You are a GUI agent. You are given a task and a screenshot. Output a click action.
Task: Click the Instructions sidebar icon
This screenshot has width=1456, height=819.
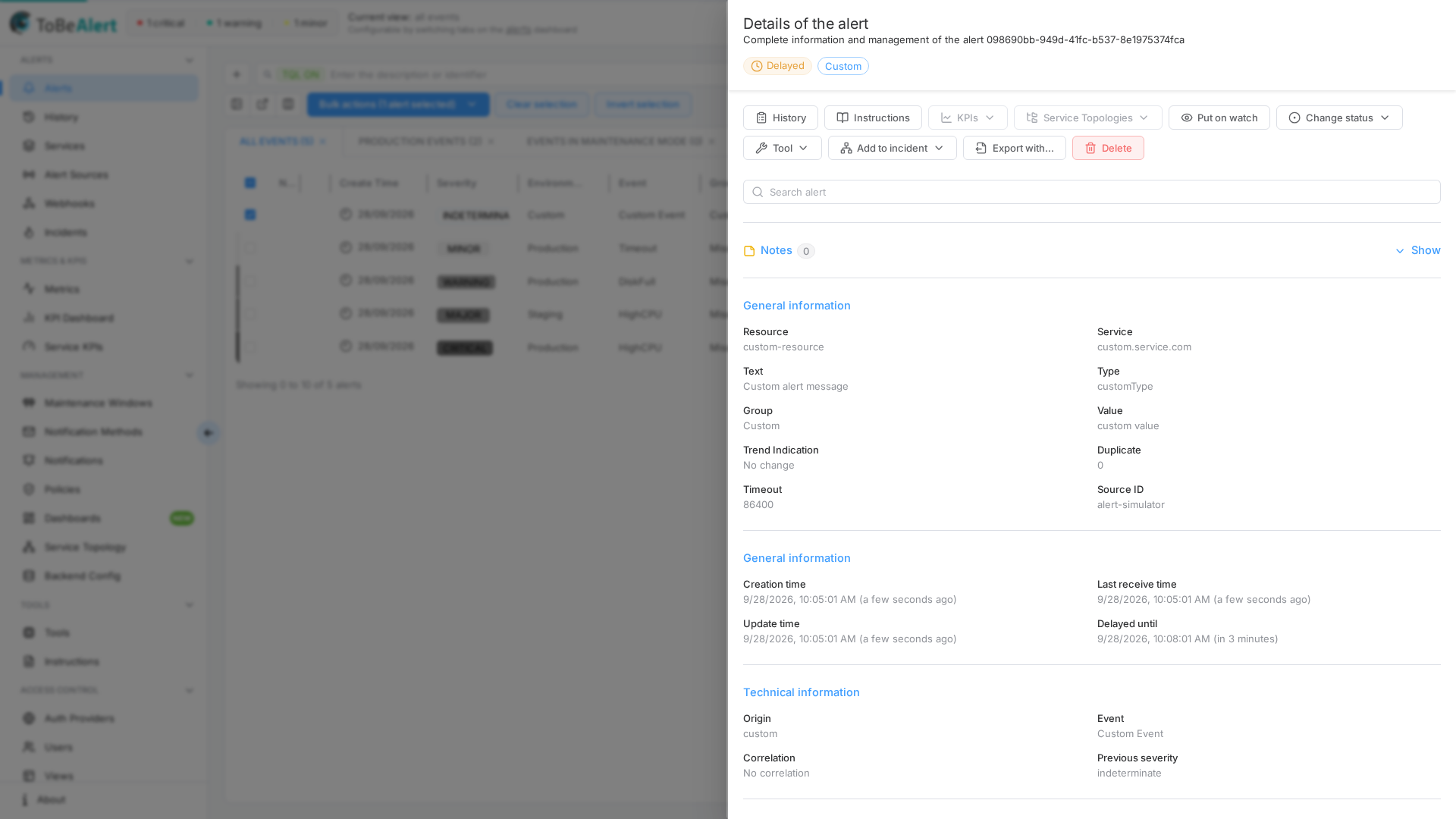tap(29, 661)
